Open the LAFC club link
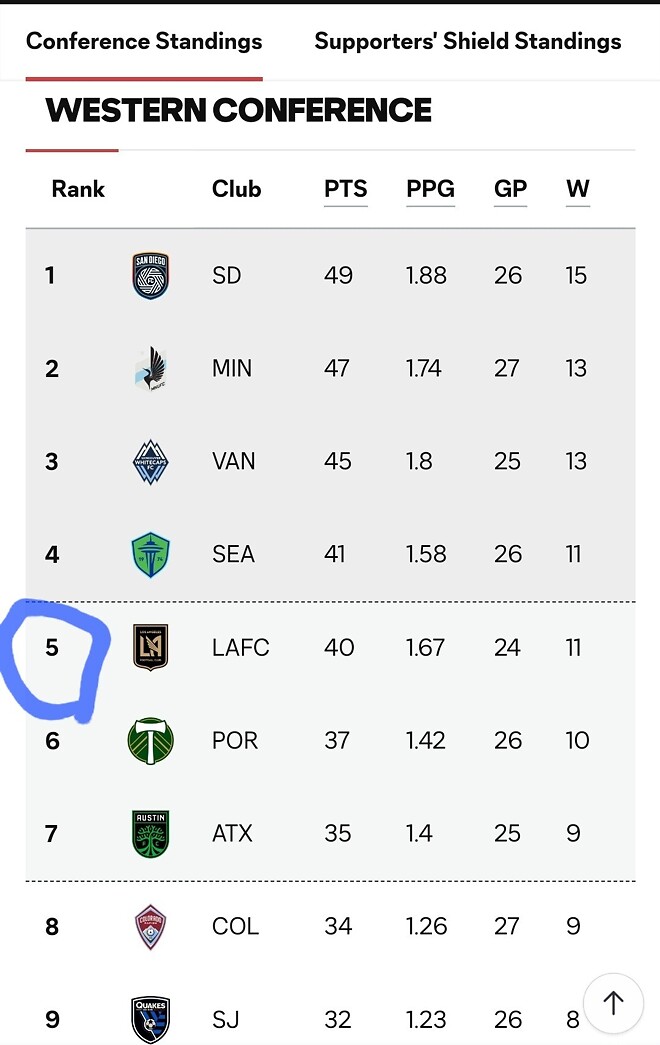The width and height of the screenshot is (660, 1045). [240, 648]
